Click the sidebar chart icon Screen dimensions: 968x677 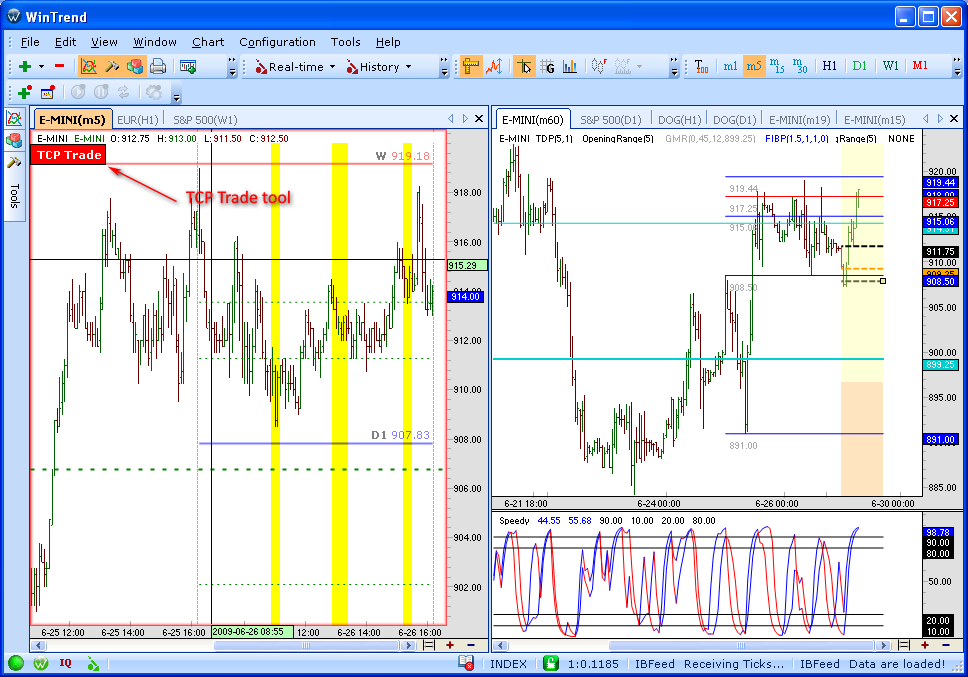coord(14,118)
